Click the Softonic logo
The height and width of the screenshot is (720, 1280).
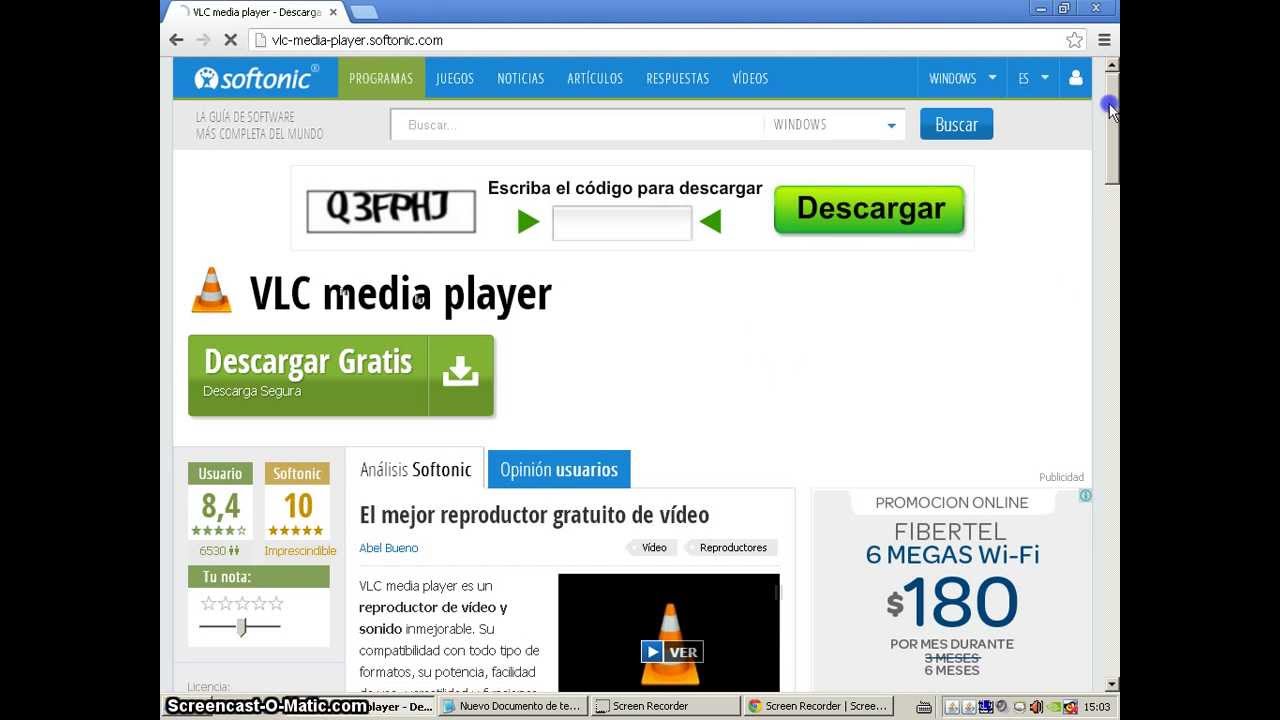click(257, 78)
